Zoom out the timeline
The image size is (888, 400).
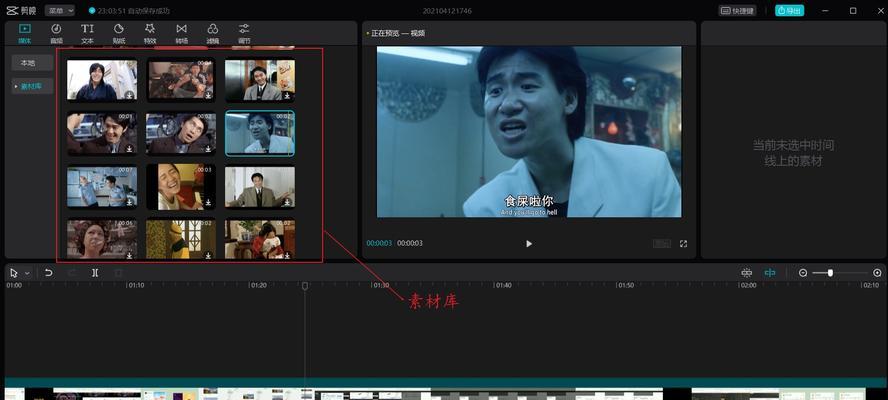point(803,273)
